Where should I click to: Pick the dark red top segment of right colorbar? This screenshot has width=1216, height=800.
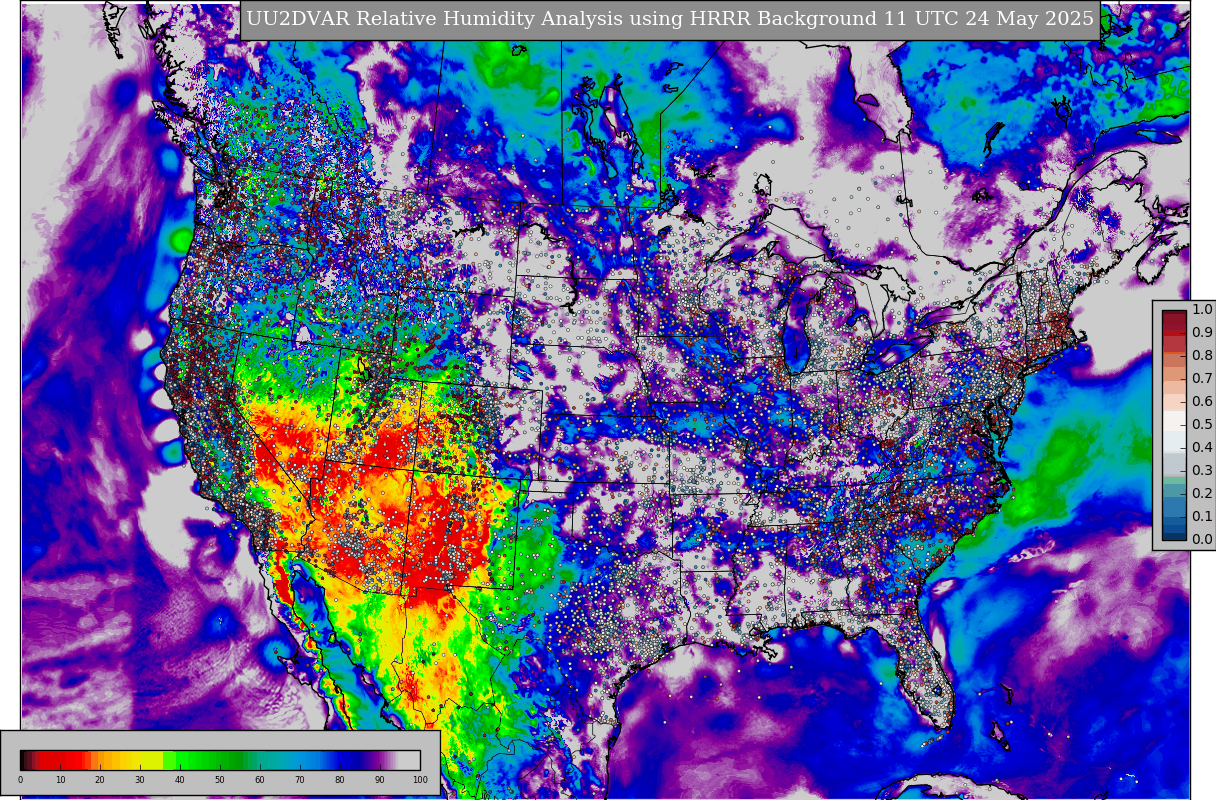coord(1174,320)
